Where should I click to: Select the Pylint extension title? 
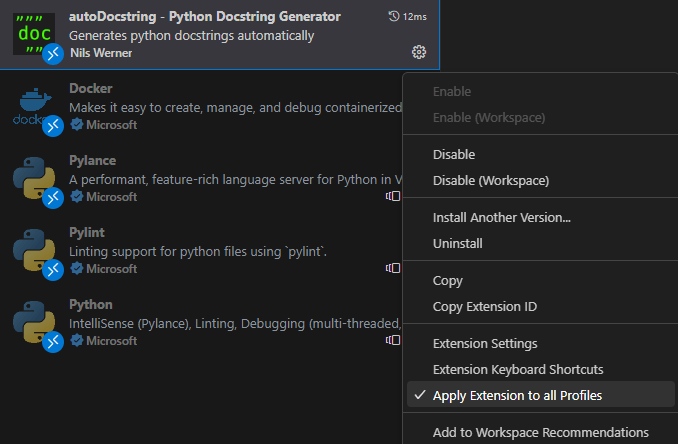pos(86,233)
